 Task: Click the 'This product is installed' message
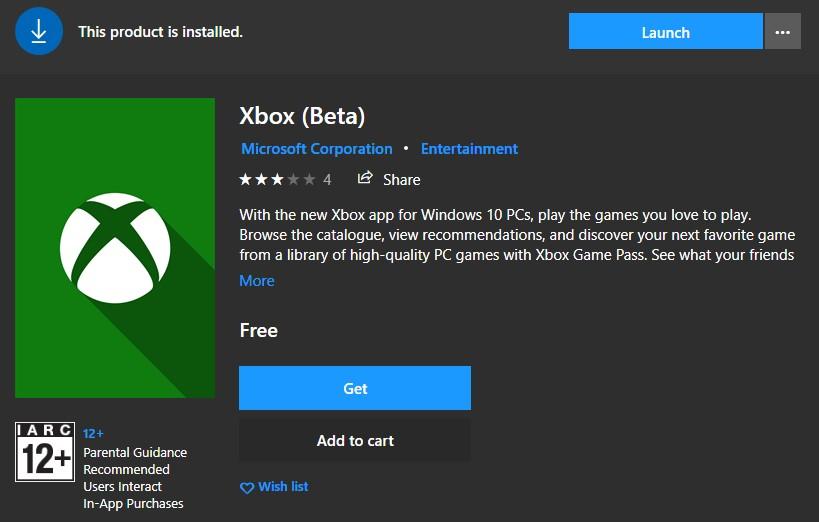[160, 32]
